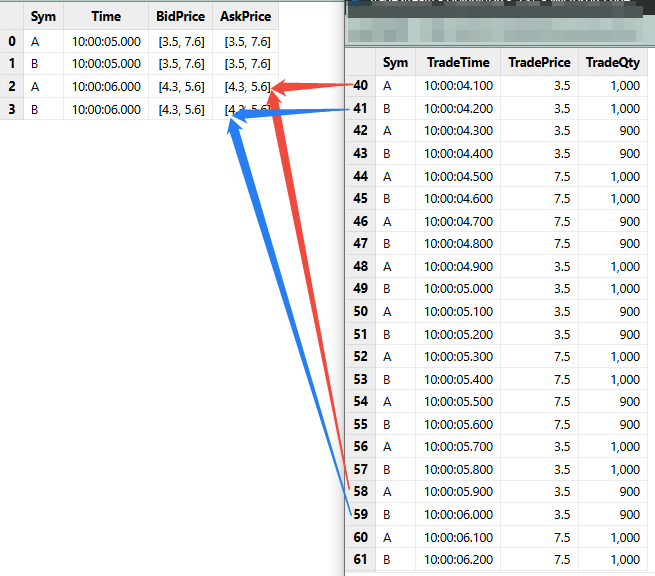Click the Sym header in the trades table
This screenshot has height=576, width=655.
[x=396, y=62]
